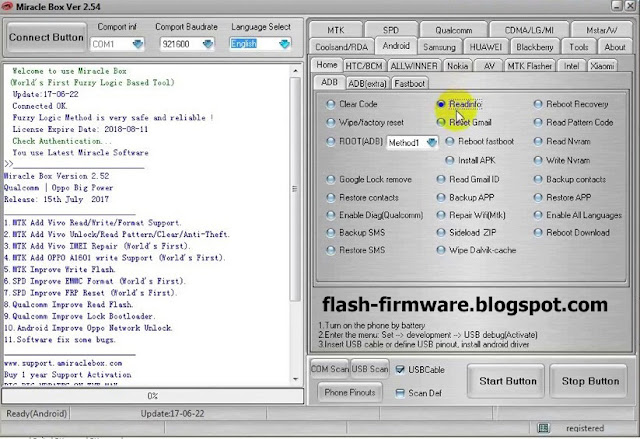Choose Wipe Dalvik-cache option

pos(476,250)
